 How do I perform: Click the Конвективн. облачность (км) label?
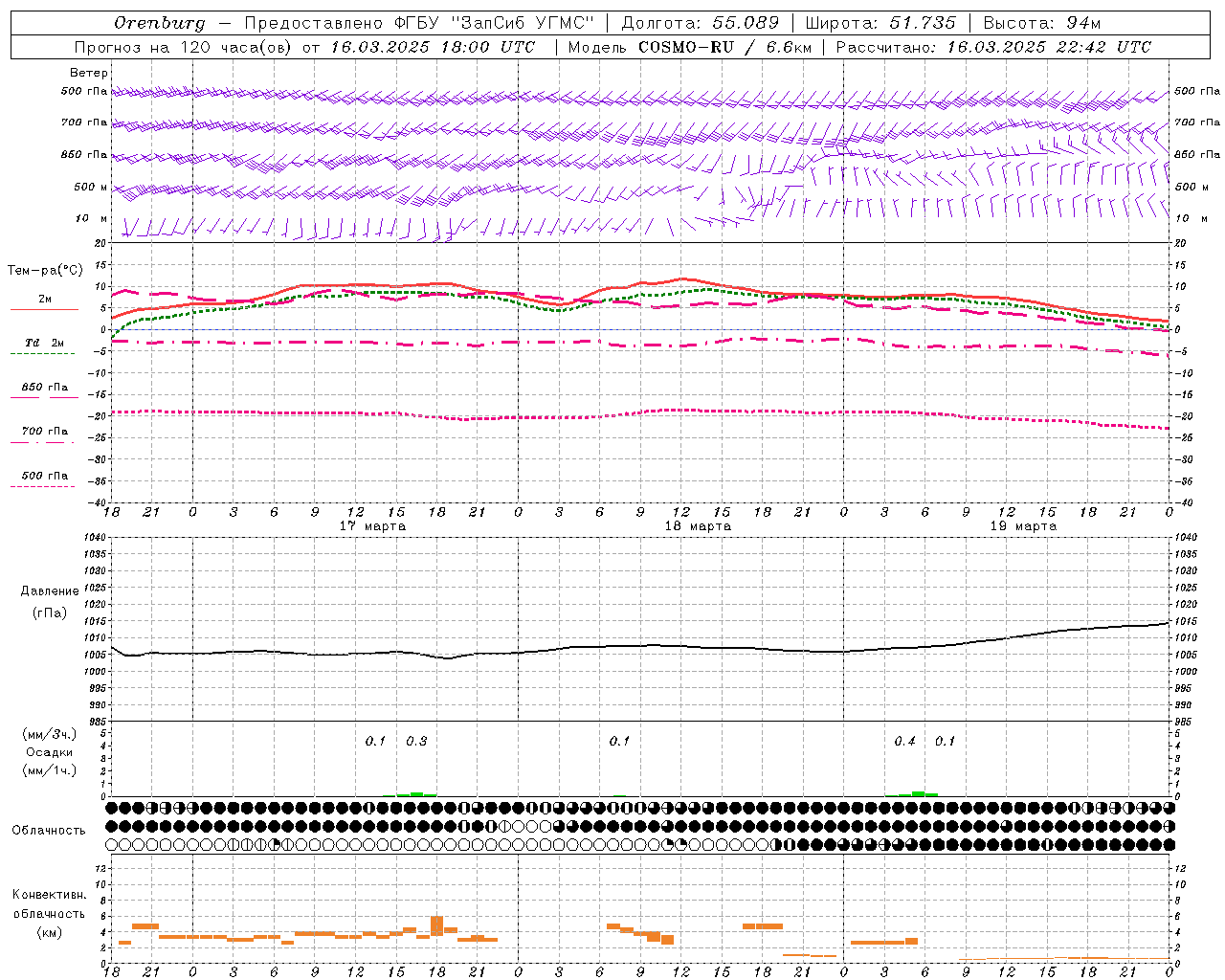[49, 913]
